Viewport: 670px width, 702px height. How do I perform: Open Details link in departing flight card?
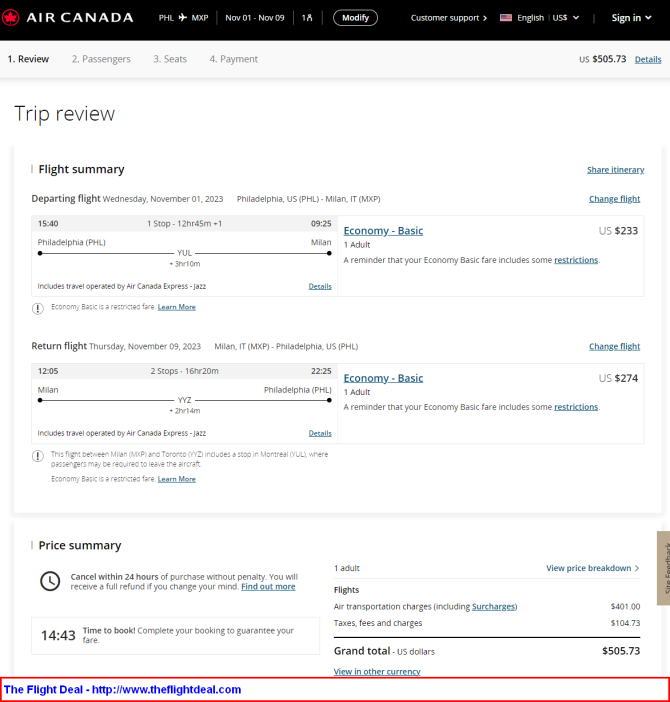click(320, 287)
